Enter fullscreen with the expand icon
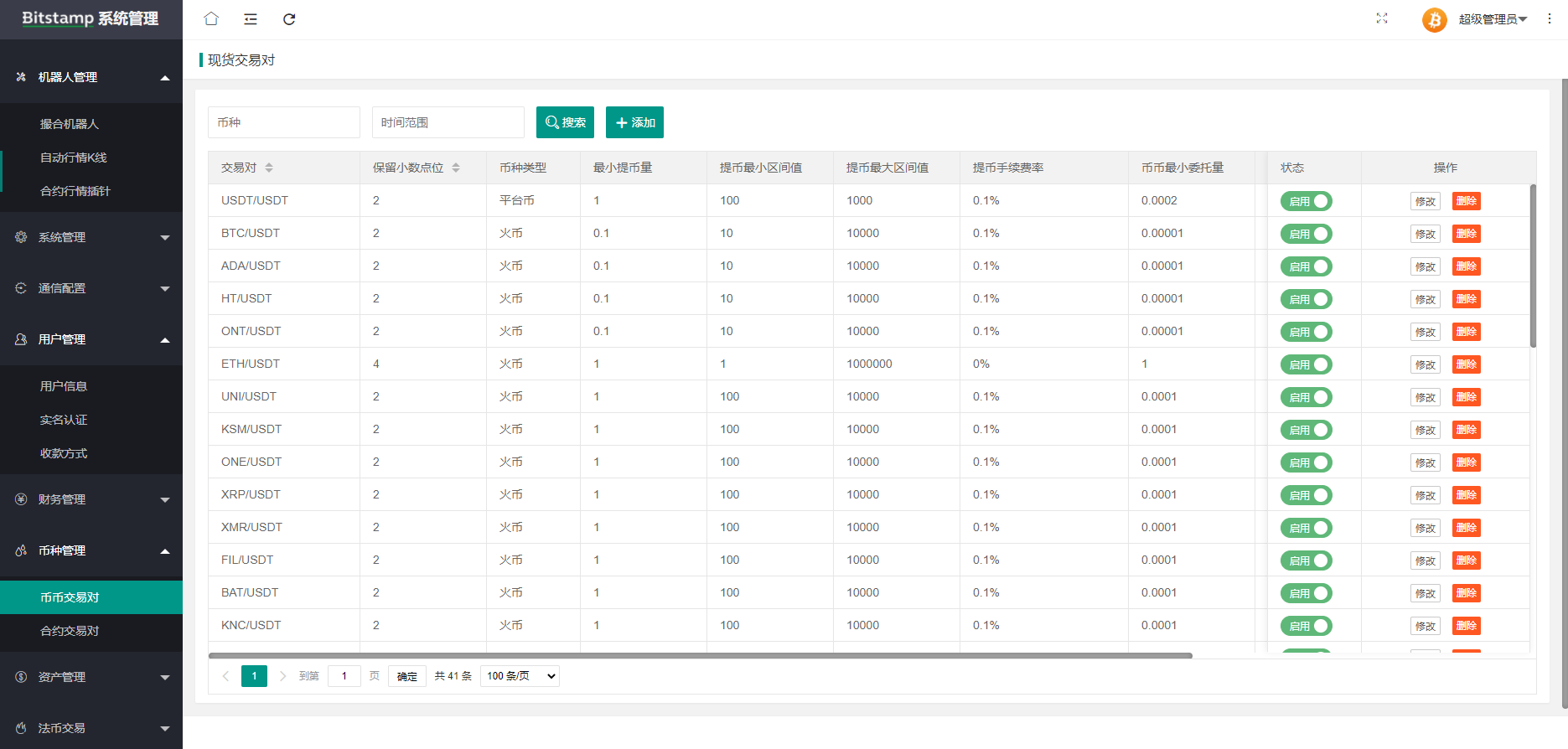The width and height of the screenshot is (1568, 749). click(1382, 18)
